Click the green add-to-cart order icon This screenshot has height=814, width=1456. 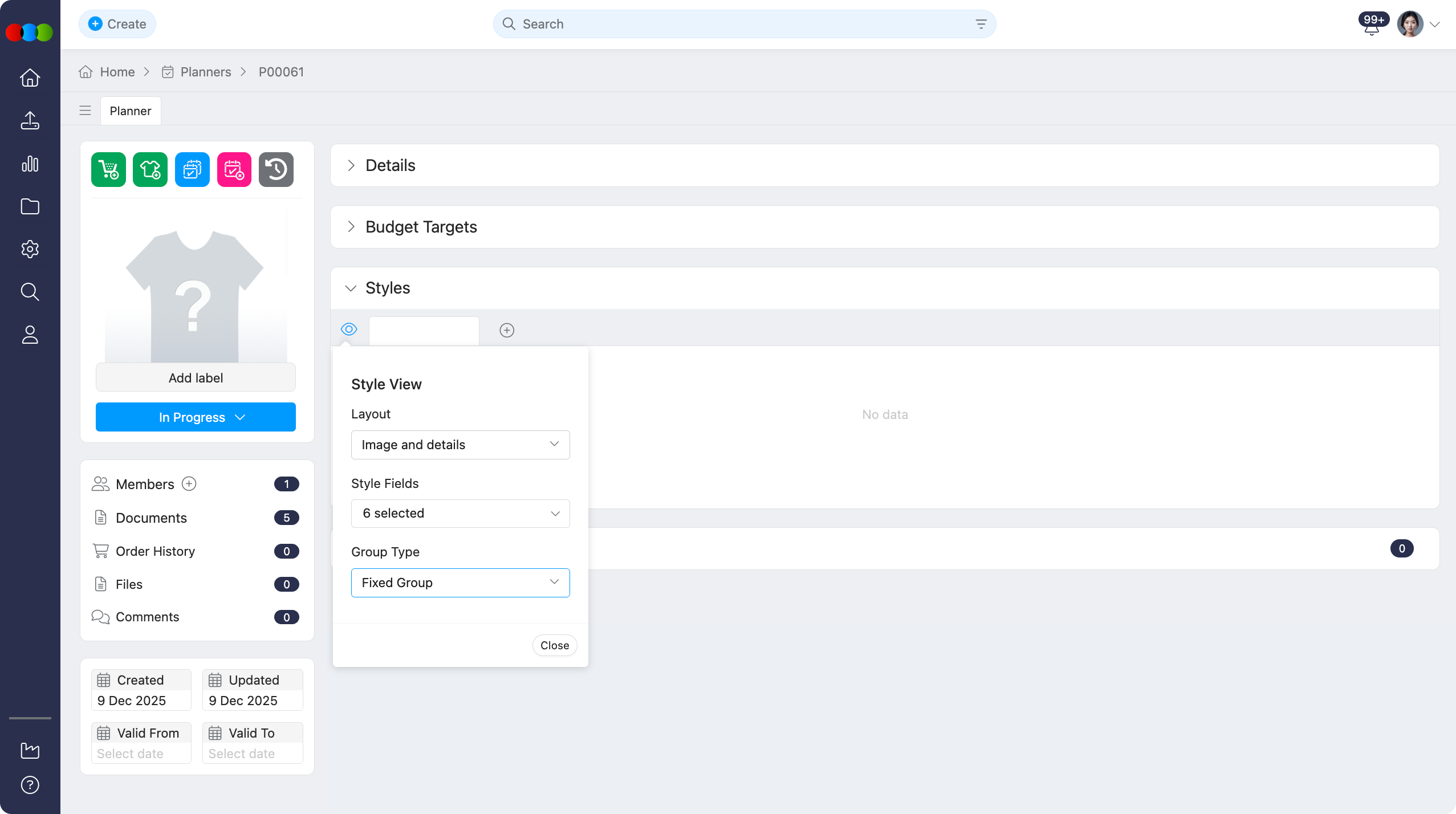point(108,169)
